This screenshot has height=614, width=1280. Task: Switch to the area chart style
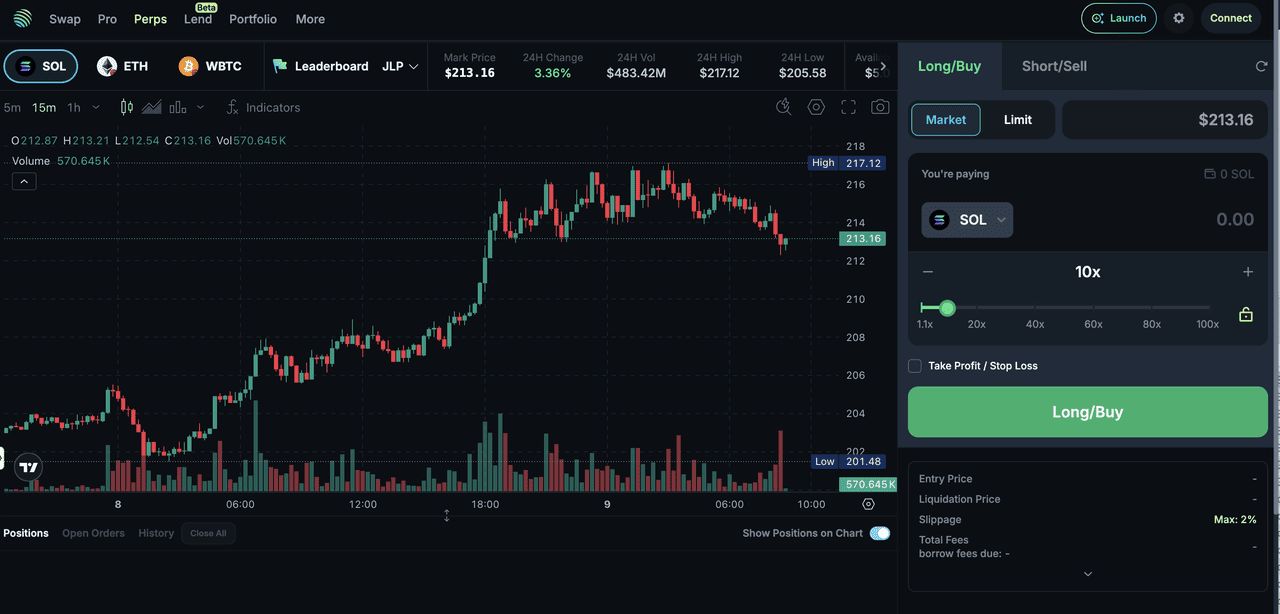point(150,107)
